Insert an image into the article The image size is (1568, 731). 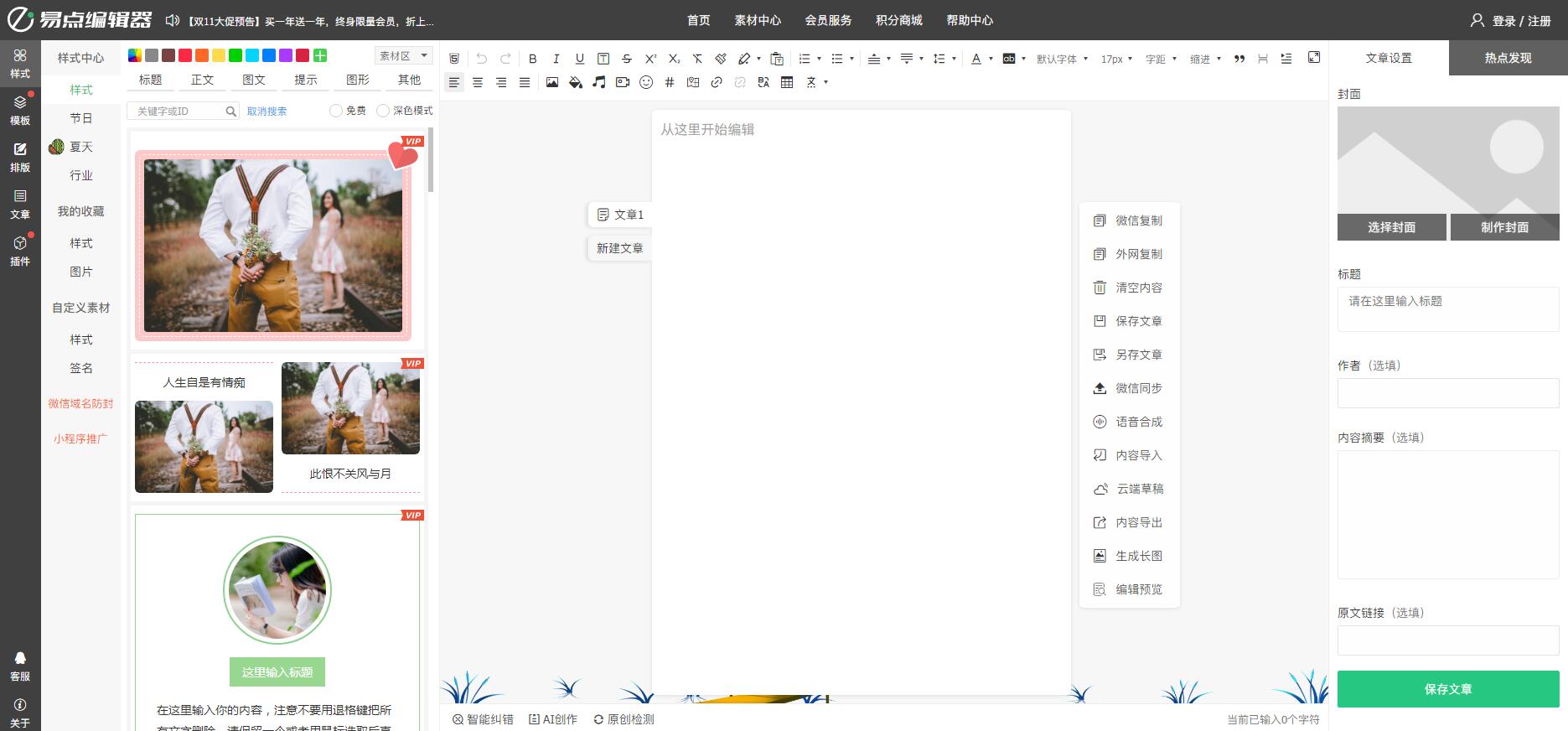point(551,82)
